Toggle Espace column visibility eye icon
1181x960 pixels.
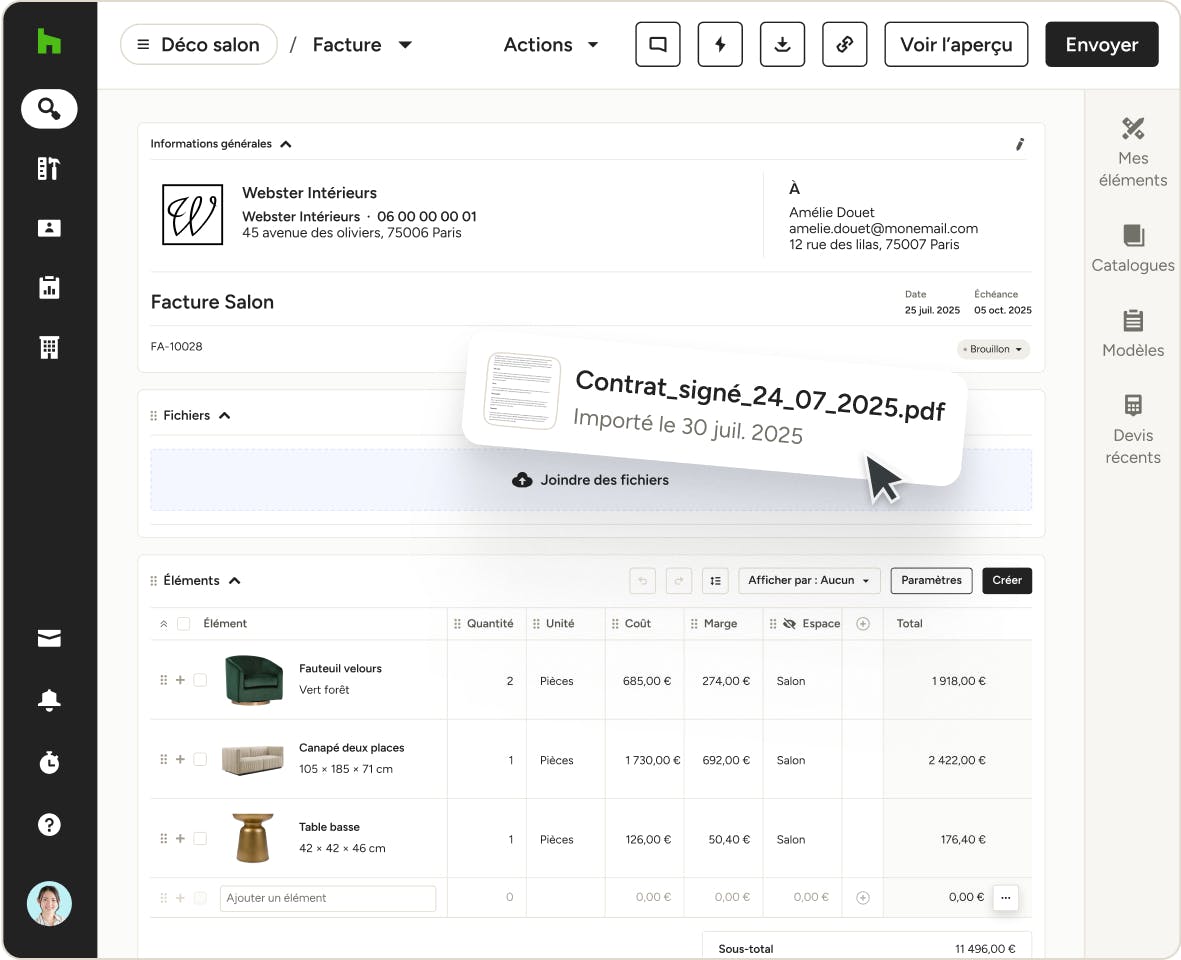[789, 624]
